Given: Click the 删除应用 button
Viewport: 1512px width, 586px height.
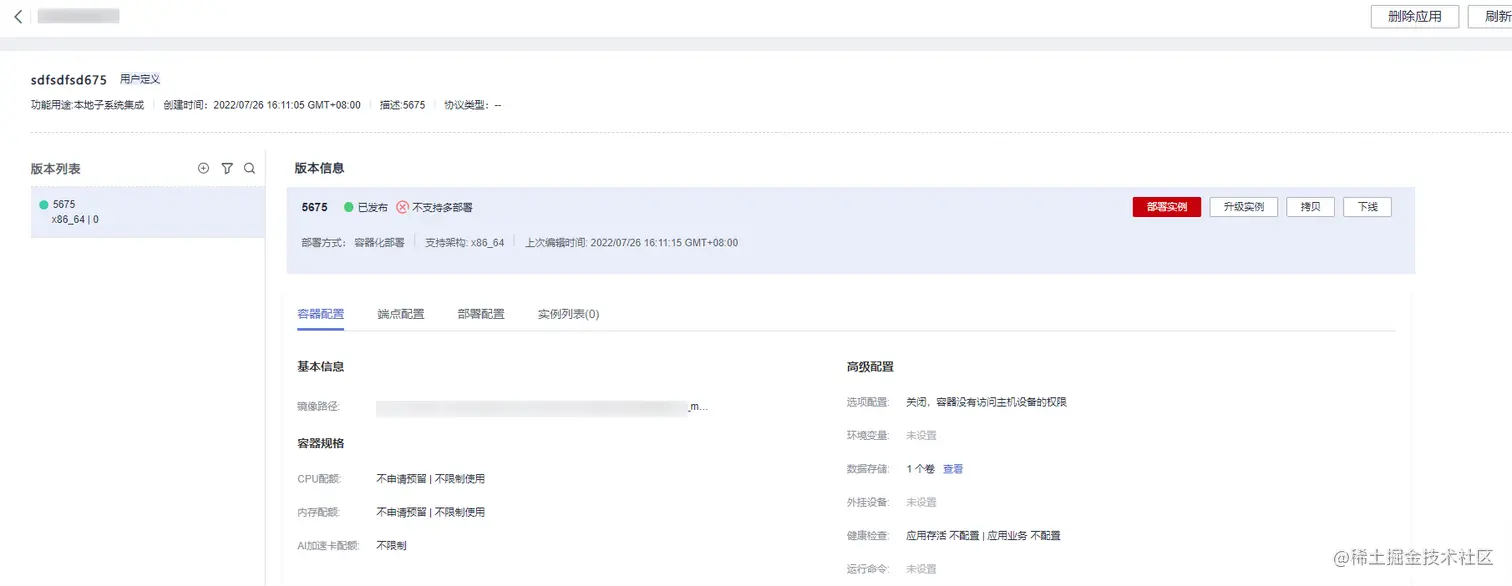Looking at the screenshot, I should 1414,17.
